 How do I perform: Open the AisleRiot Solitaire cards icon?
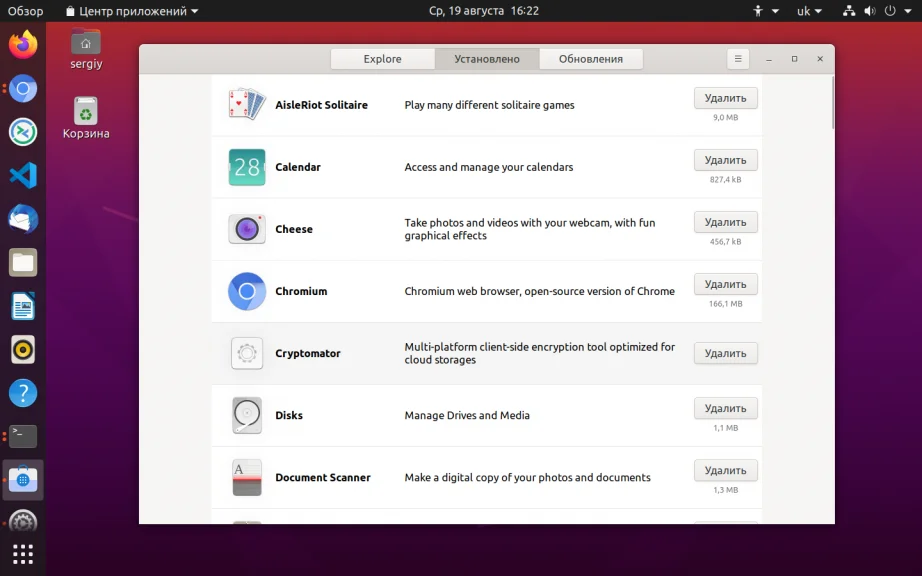coord(247,105)
